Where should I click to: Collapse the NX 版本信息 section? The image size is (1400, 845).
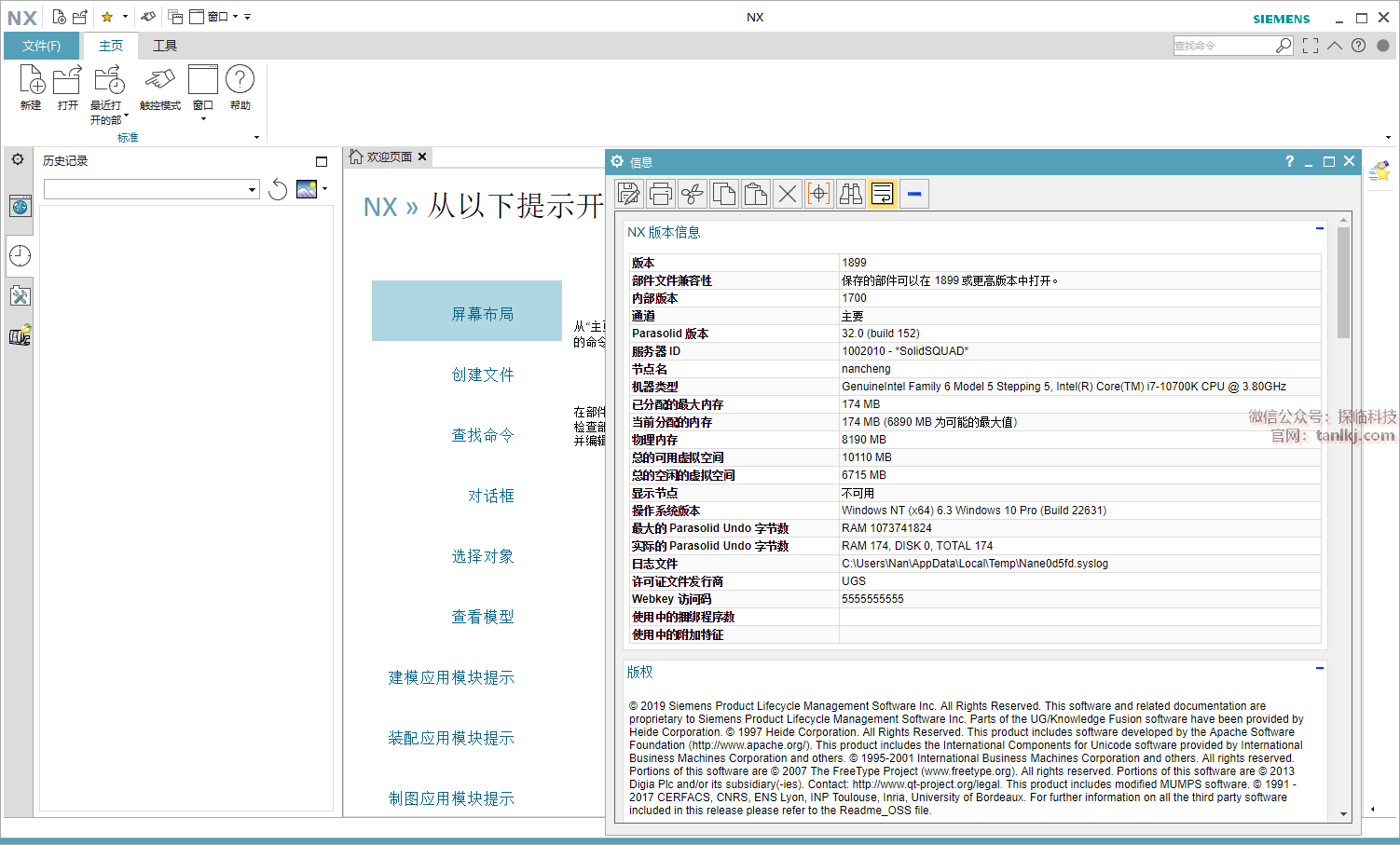(x=1320, y=228)
